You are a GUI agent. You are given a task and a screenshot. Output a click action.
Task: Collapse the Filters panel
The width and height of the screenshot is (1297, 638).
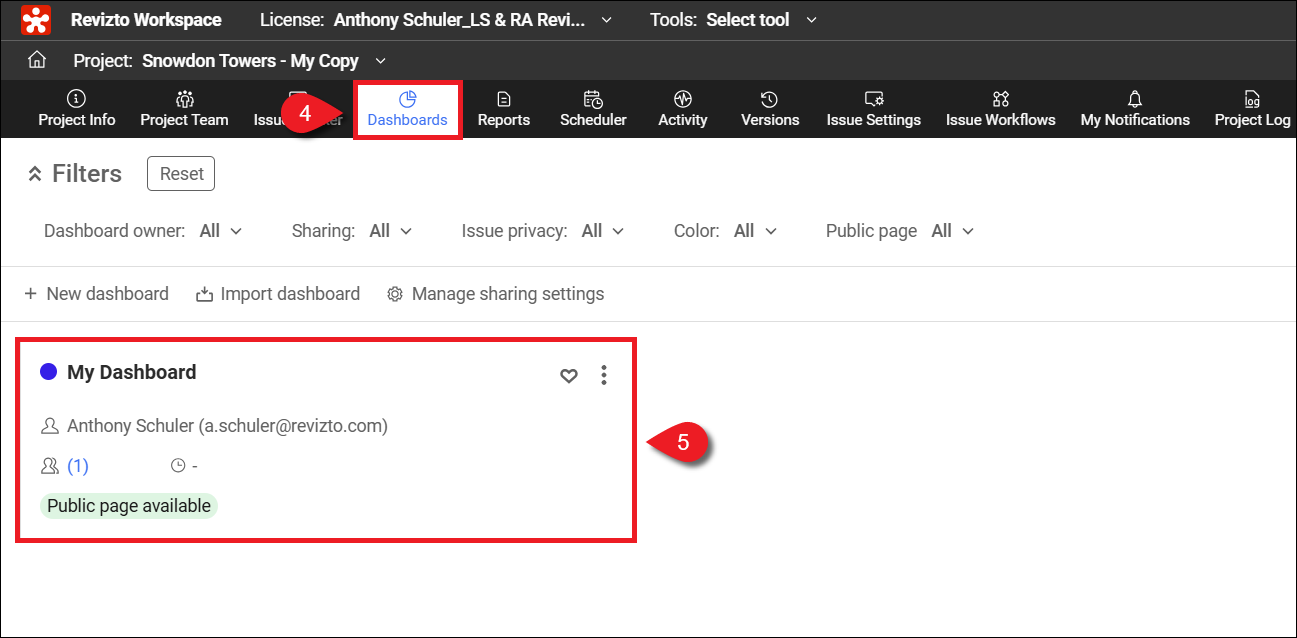click(35, 174)
